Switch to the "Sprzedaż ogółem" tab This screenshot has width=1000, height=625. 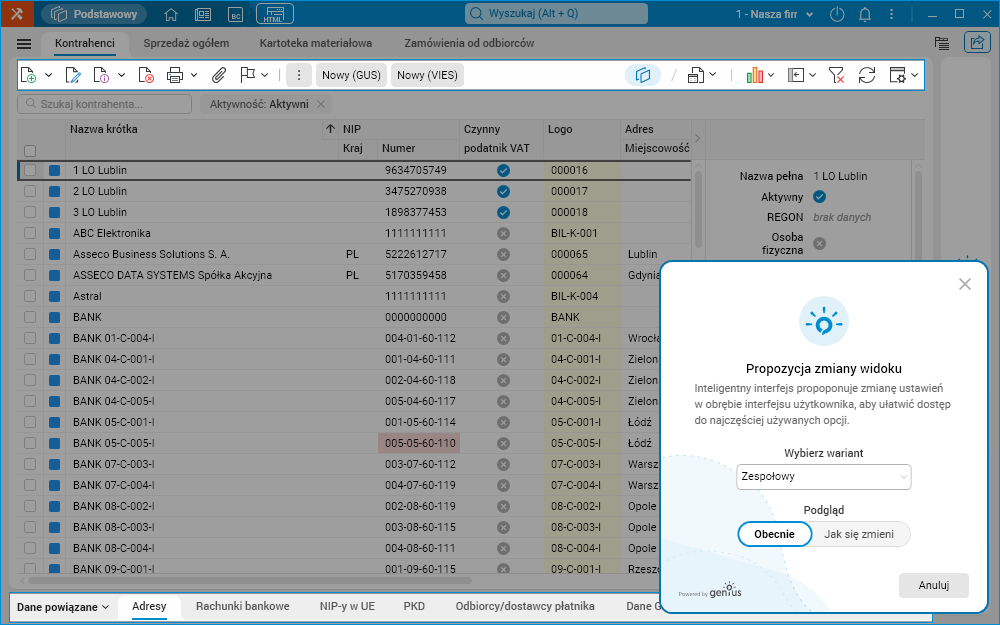pos(186,43)
